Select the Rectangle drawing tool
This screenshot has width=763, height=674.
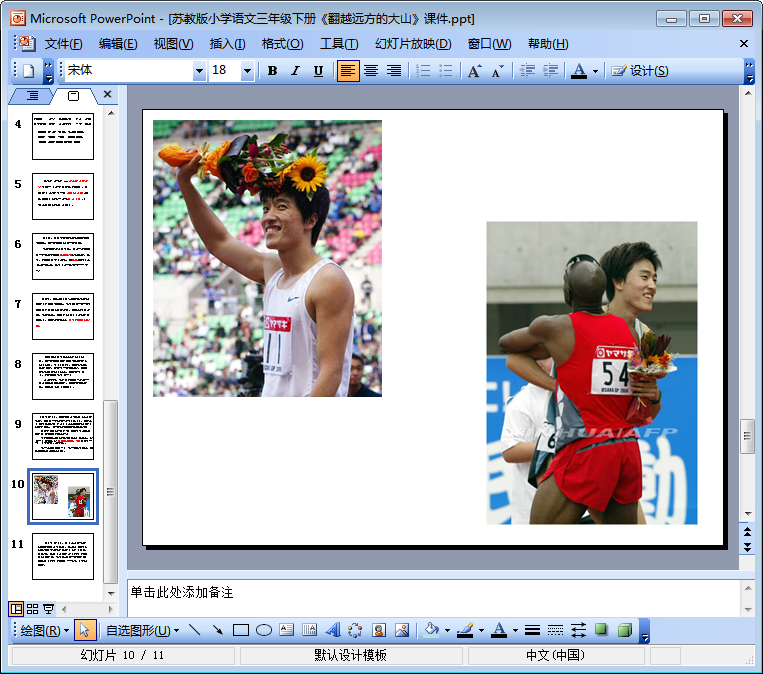coord(240,631)
